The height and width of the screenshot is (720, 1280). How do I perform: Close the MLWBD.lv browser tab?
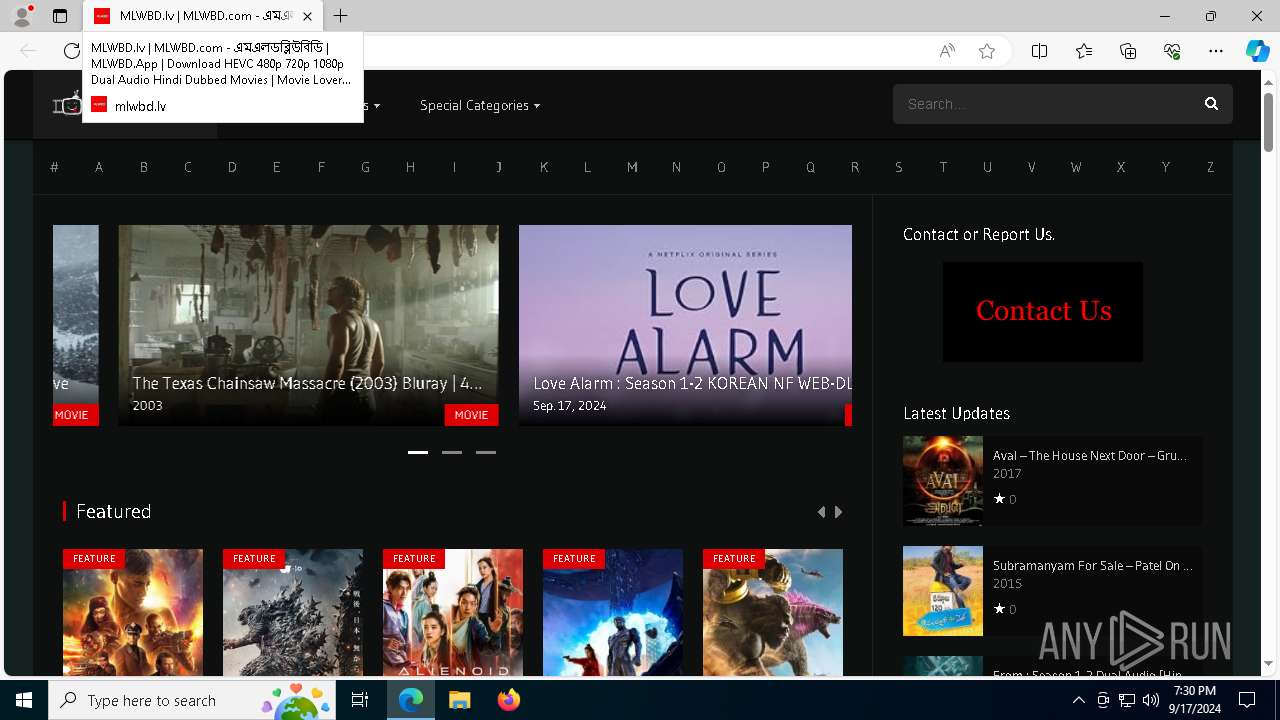(307, 16)
